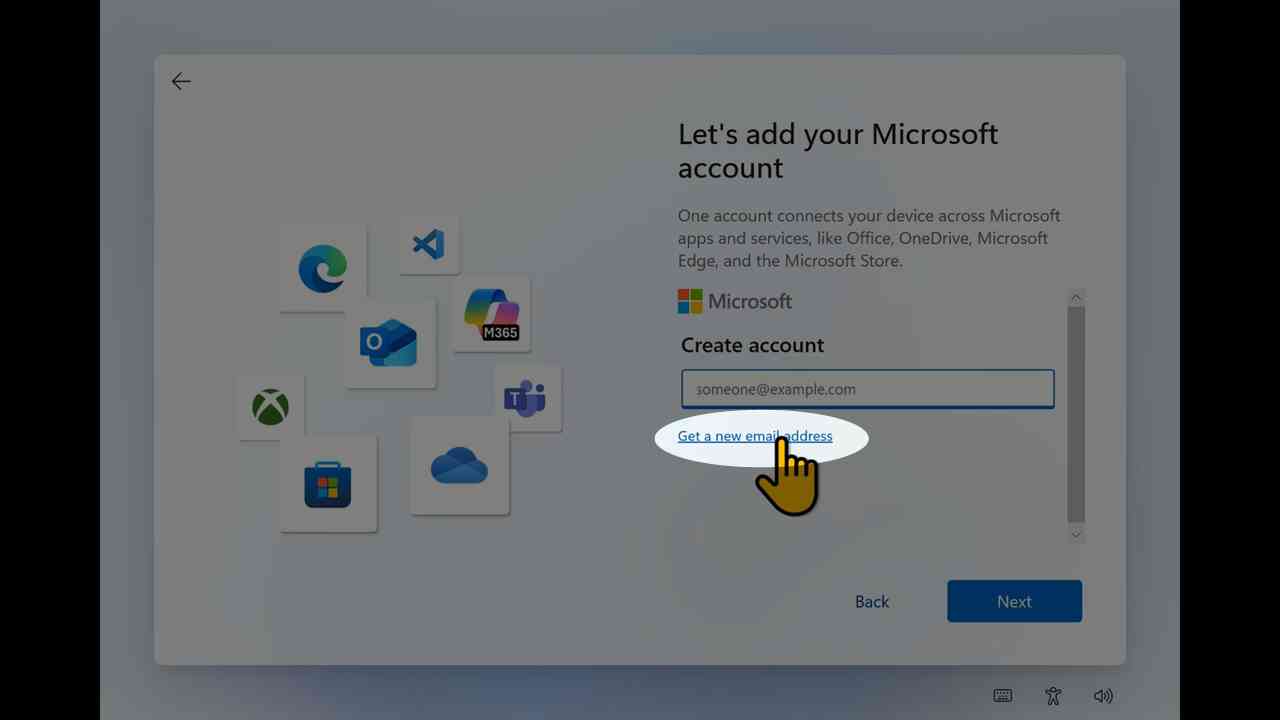Click the vertical scrollbar thumb
This screenshot has height=720, width=1280.
(1076, 414)
